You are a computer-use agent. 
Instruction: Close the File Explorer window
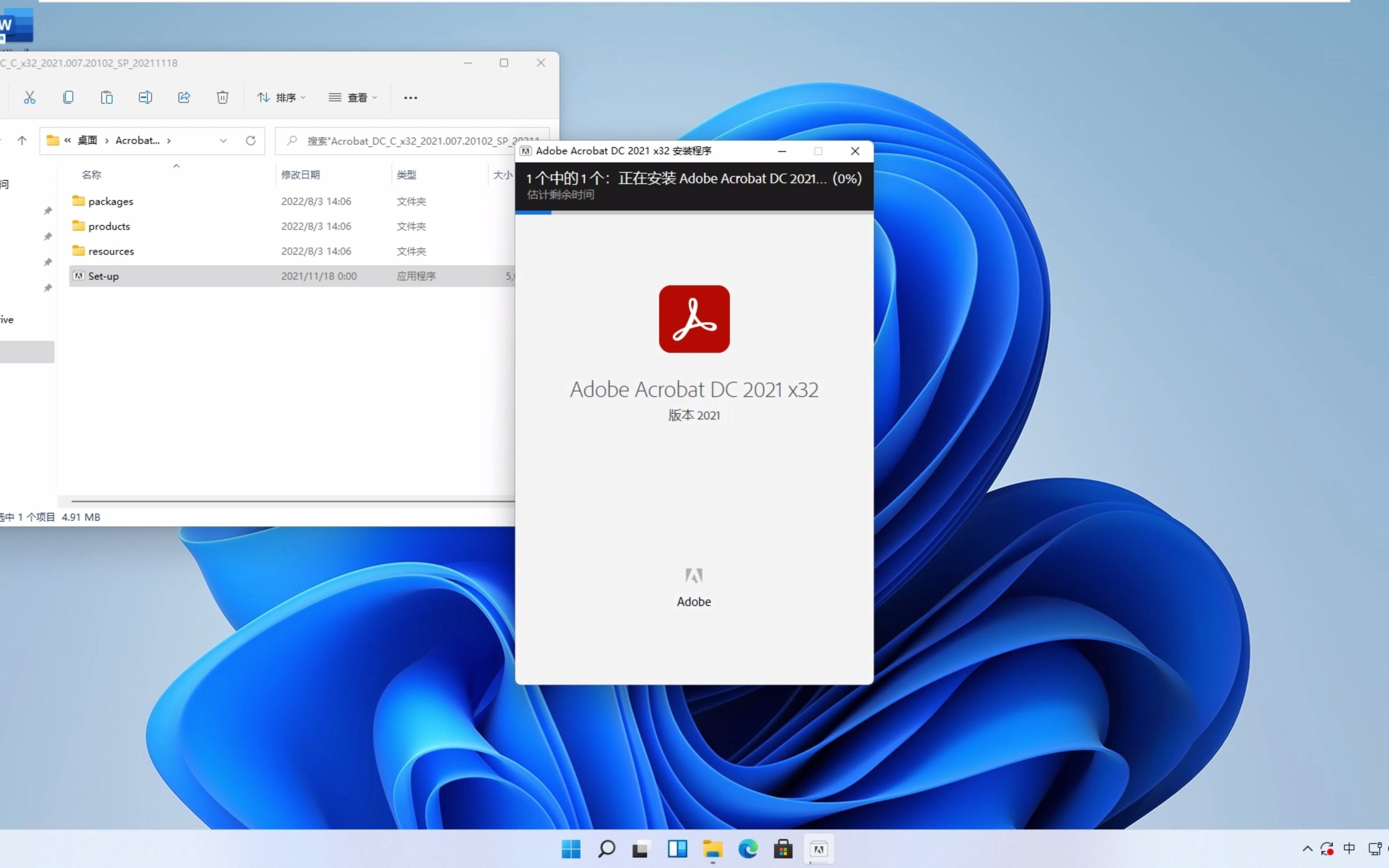[541, 63]
